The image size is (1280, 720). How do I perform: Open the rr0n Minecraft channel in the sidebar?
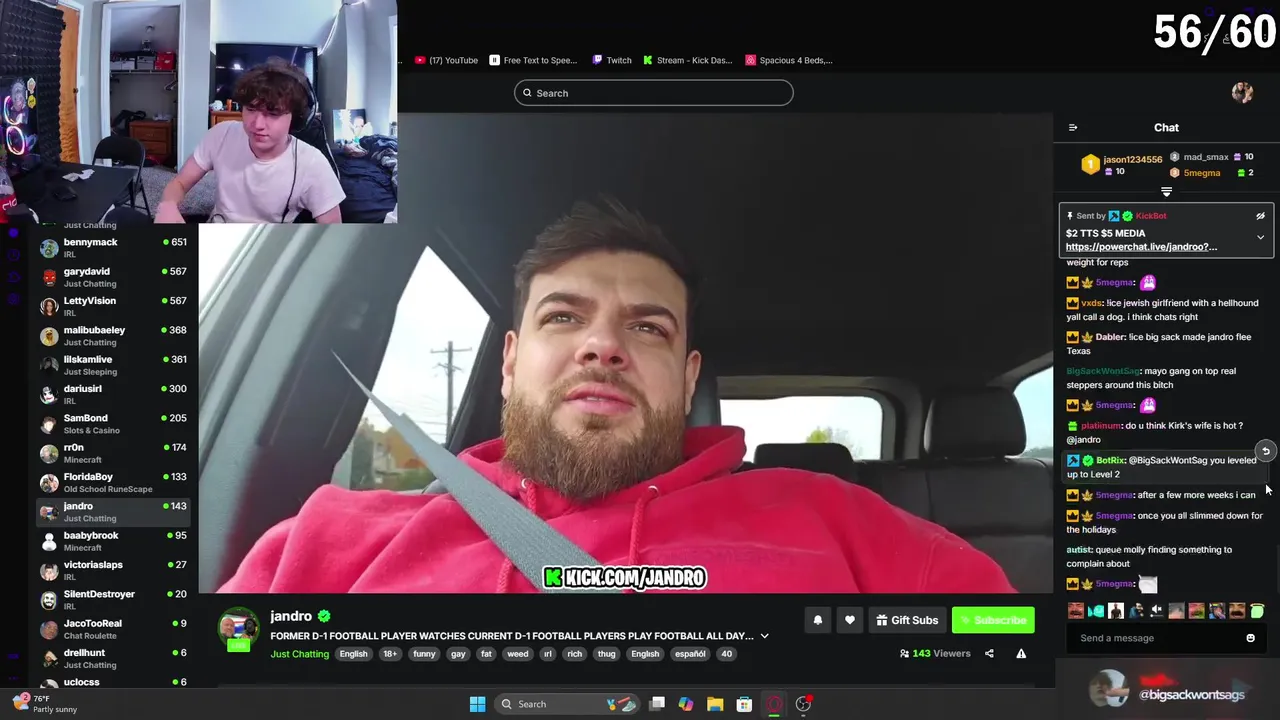113,453
